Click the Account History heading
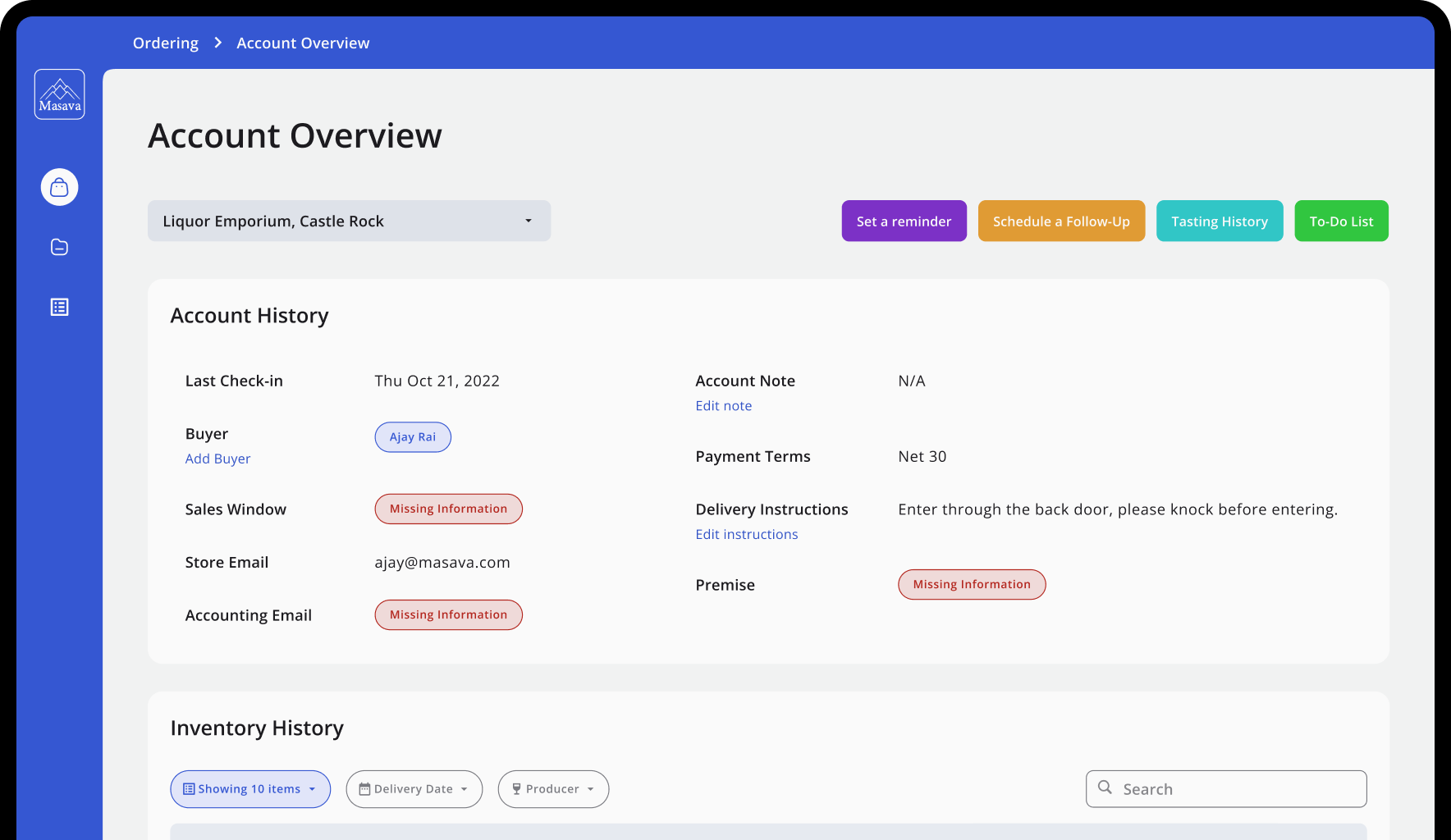 point(249,316)
